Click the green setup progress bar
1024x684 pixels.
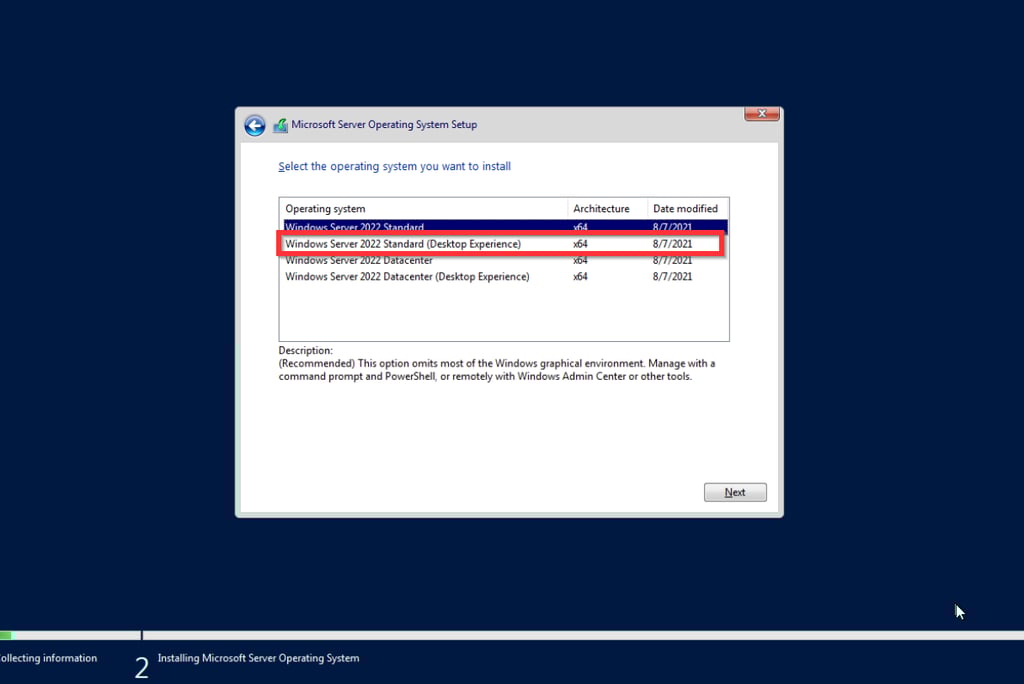[6, 635]
